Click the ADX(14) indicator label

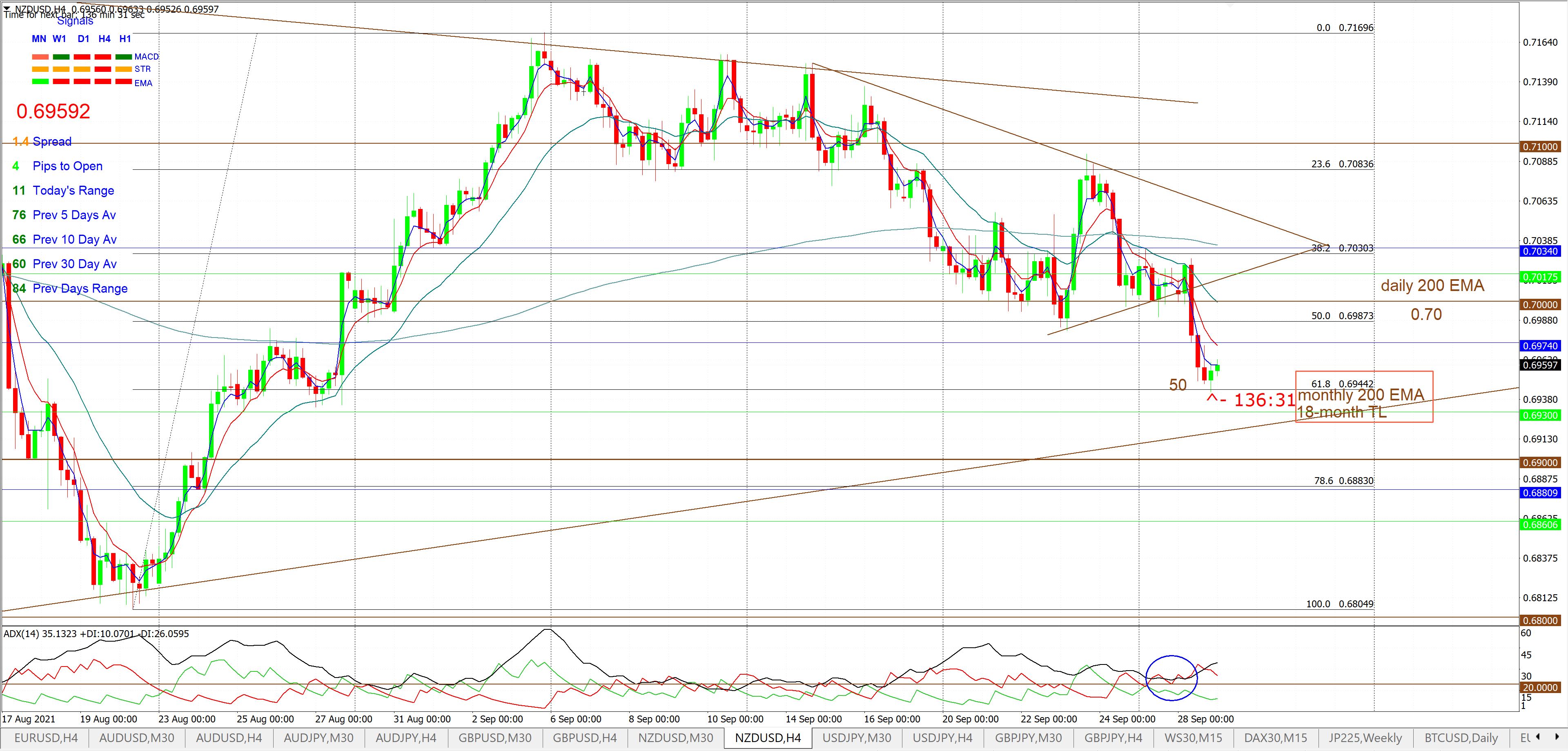[x=97, y=633]
